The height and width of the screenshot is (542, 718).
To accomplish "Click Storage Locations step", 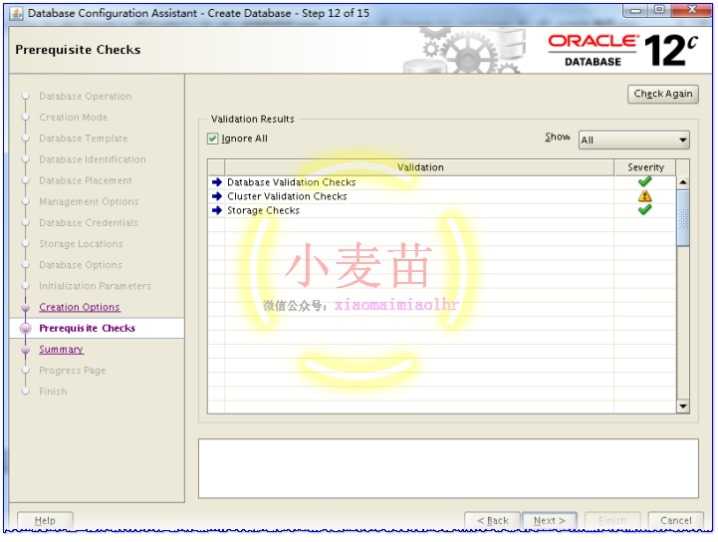I will [81, 244].
